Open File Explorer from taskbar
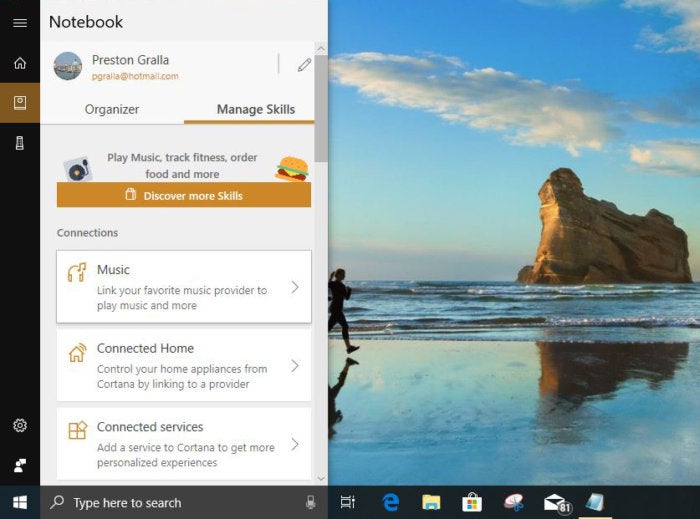The height and width of the screenshot is (519, 700). coord(431,502)
